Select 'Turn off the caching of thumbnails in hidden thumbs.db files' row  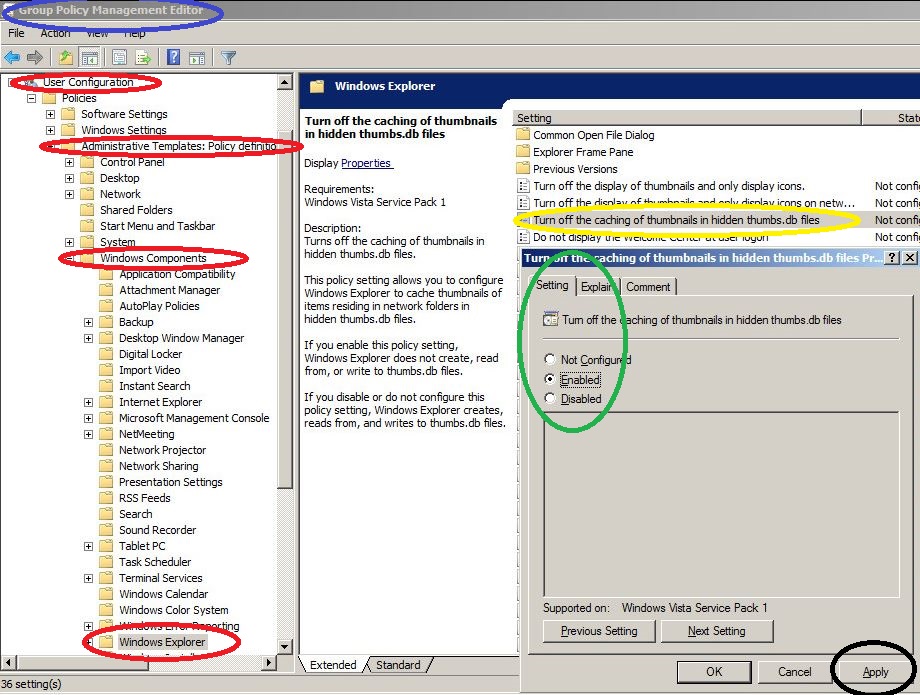pos(716,220)
